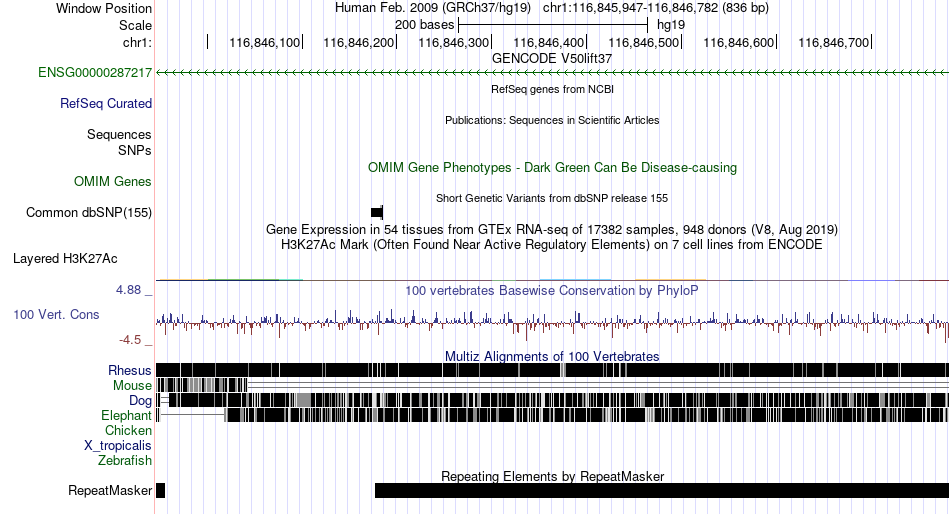Click the black dbSNP variant marker
This screenshot has width=950, height=514.
[377, 212]
